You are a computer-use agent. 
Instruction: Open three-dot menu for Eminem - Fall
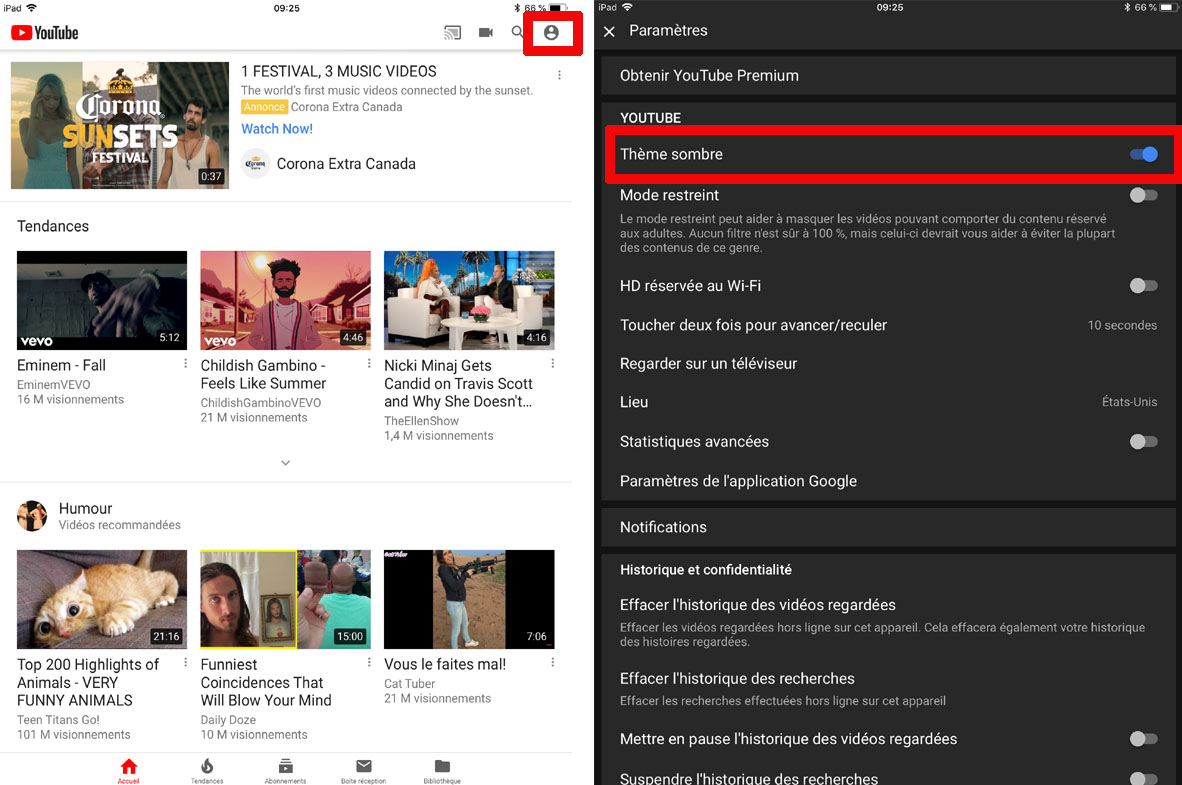[x=185, y=363]
